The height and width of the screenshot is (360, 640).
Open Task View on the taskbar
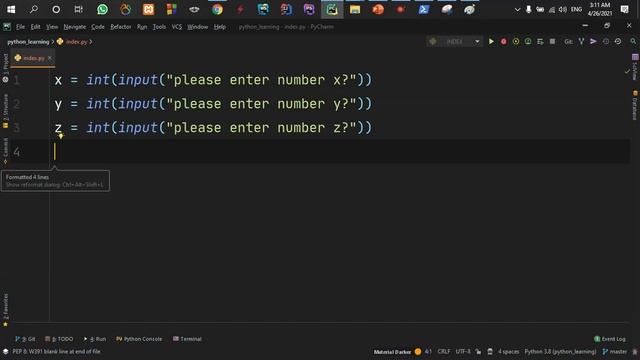click(x=78, y=9)
